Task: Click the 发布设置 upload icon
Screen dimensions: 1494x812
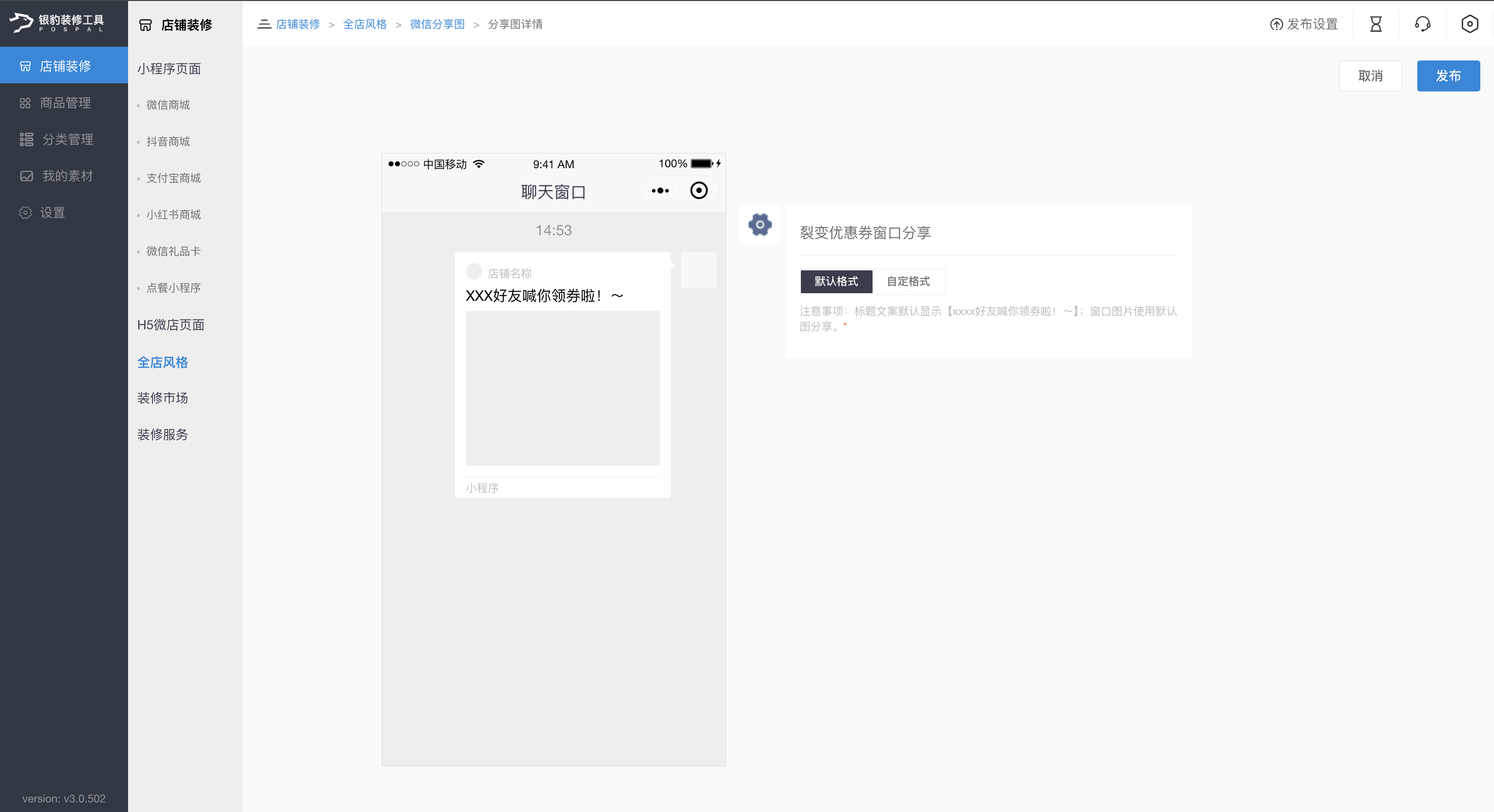Action: (x=1276, y=24)
